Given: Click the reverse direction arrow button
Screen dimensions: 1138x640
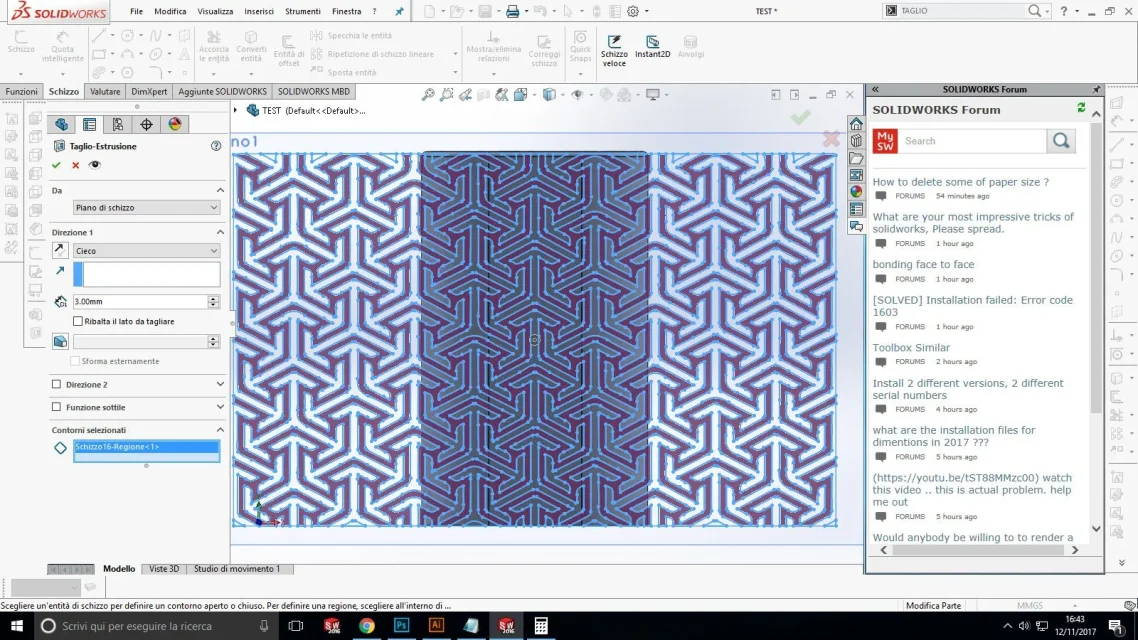Looking at the screenshot, I should (60, 251).
